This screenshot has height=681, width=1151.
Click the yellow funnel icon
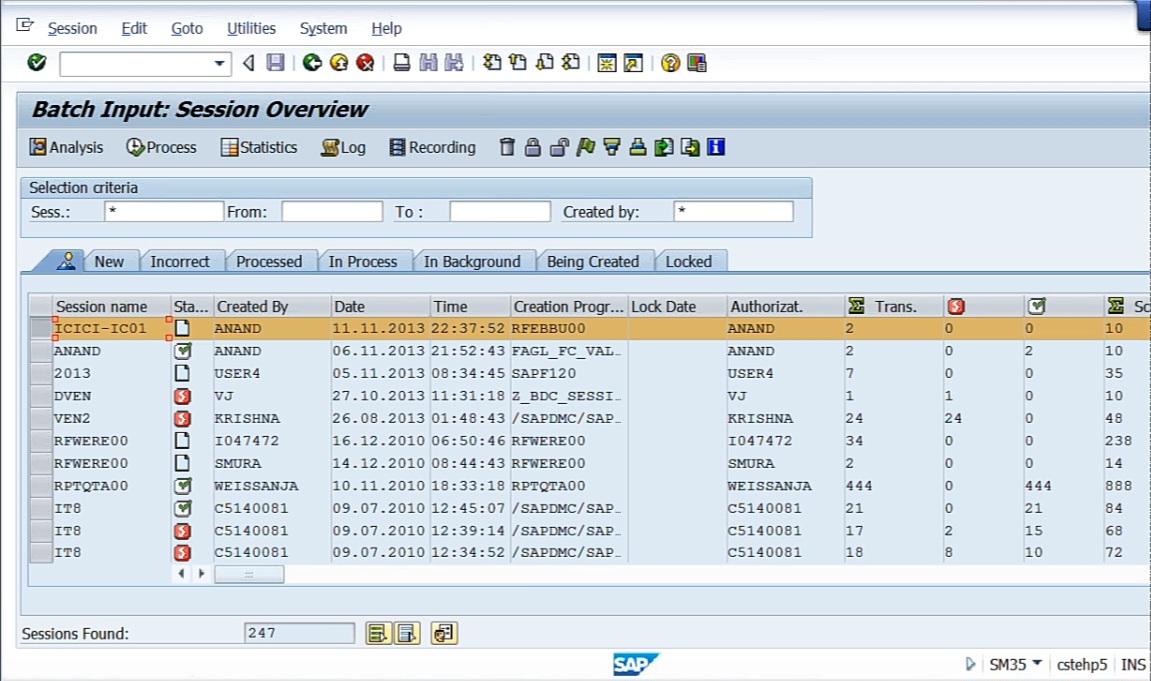click(611, 148)
